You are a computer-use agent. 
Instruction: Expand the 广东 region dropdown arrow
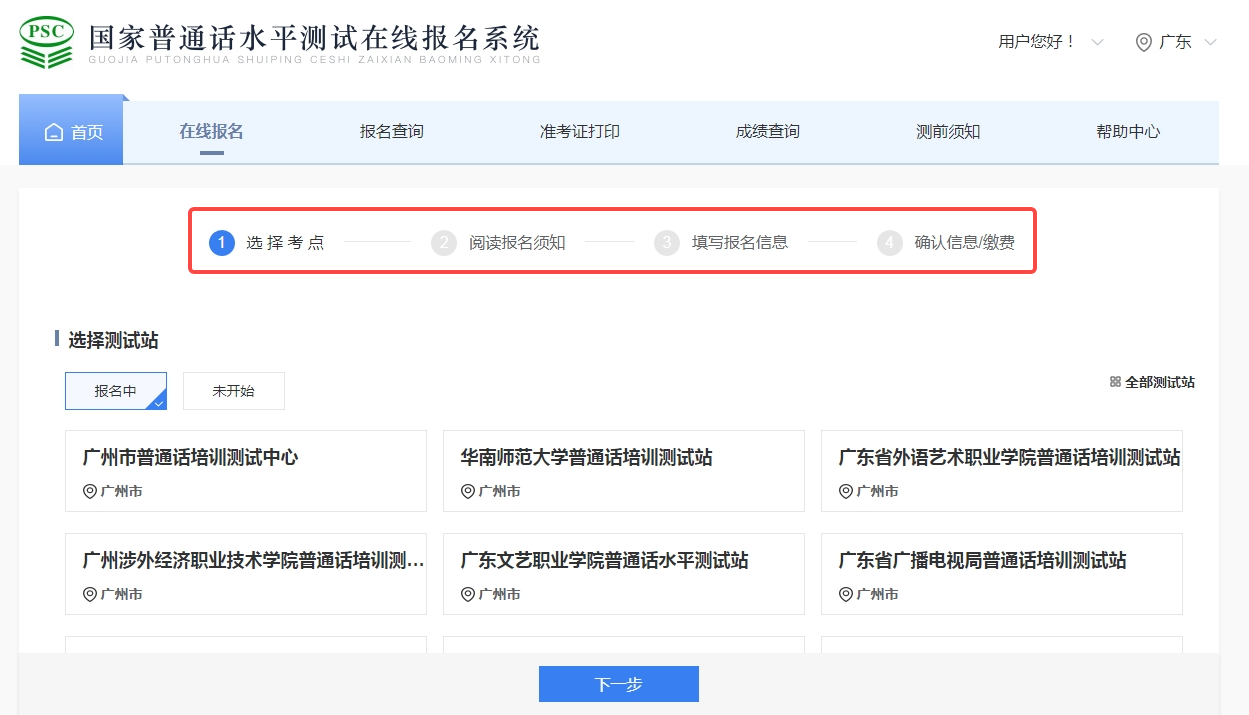[1210, 42]
